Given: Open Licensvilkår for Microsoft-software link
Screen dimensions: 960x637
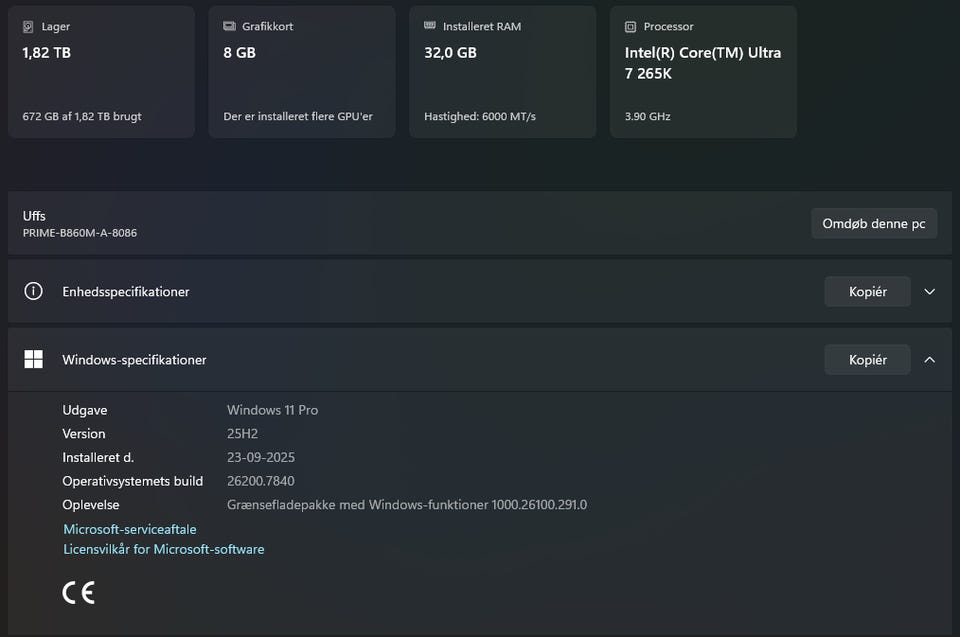Looking at the screenshot, I should click(x=164, y=549).
